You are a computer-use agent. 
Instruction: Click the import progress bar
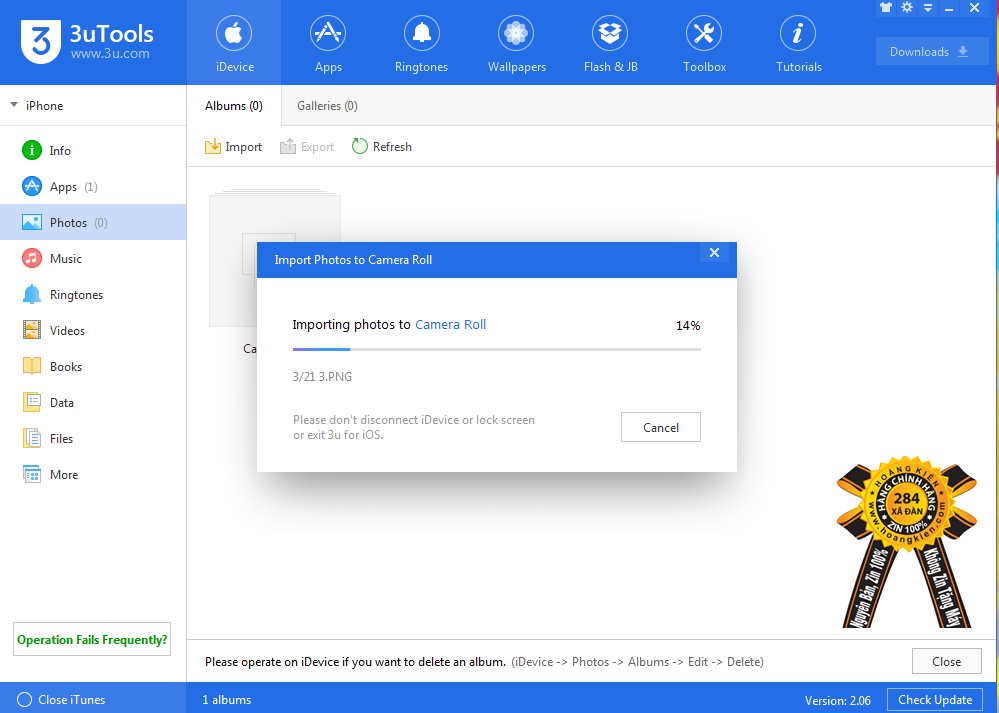click(x=496, y=349)
